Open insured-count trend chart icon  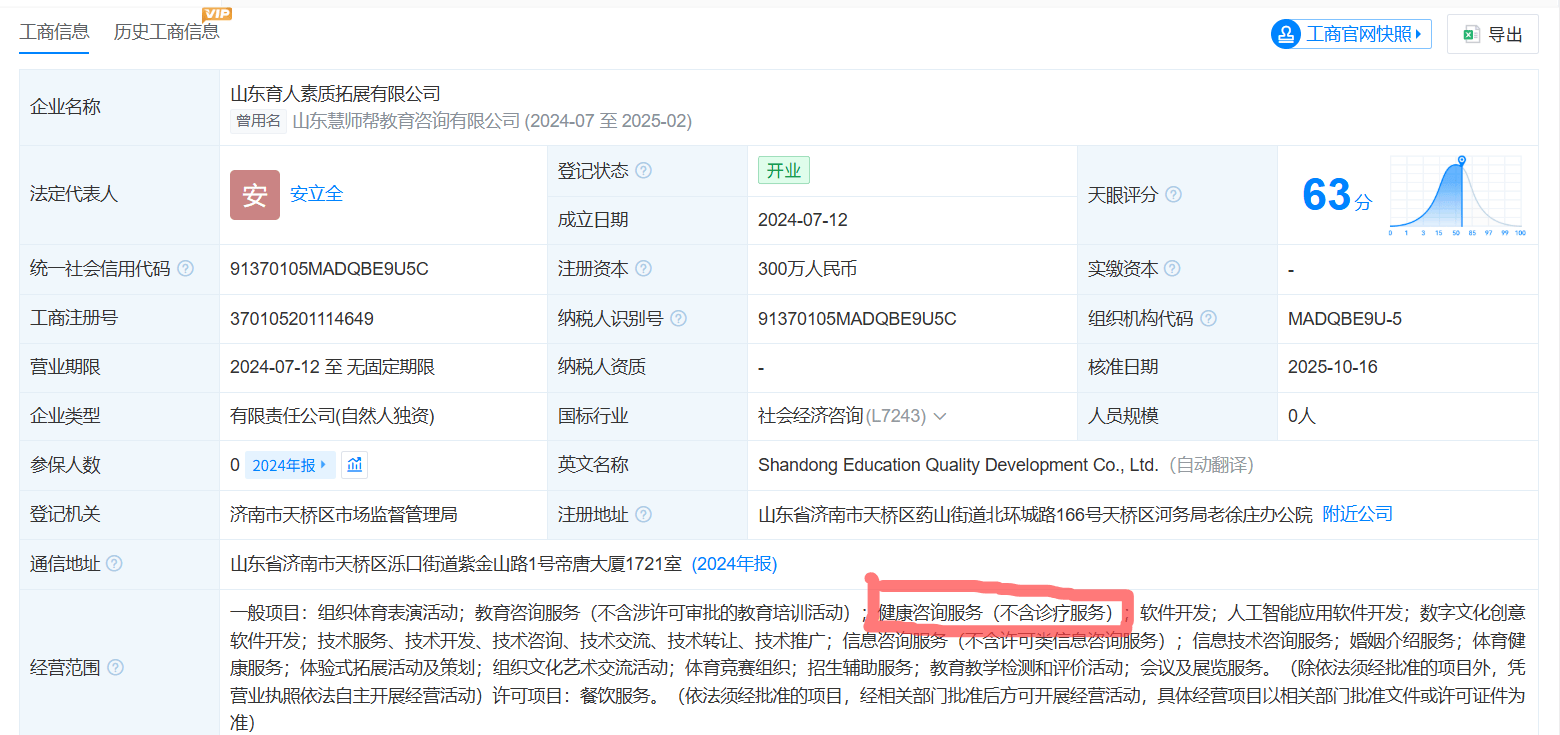354,465
